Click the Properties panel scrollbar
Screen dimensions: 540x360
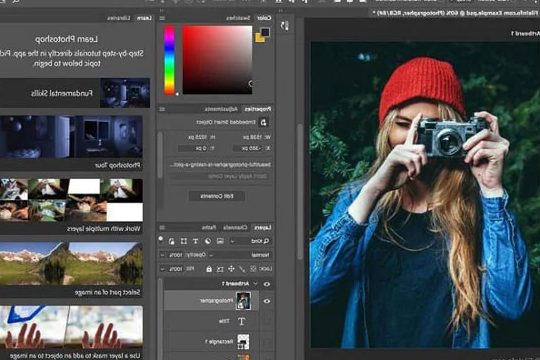[x=160, y=155]
